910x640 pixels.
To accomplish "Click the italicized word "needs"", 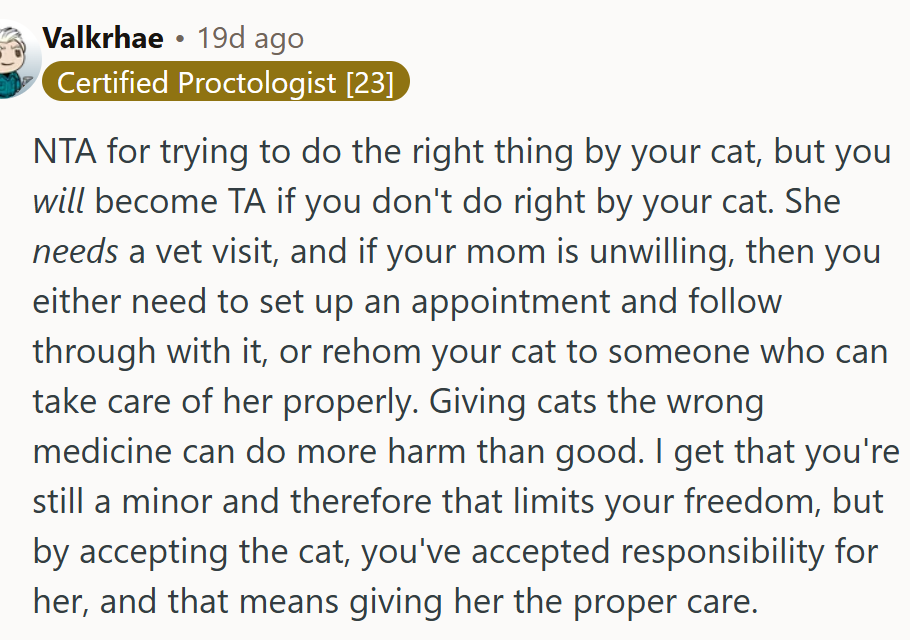I will [x=75, y=251].
